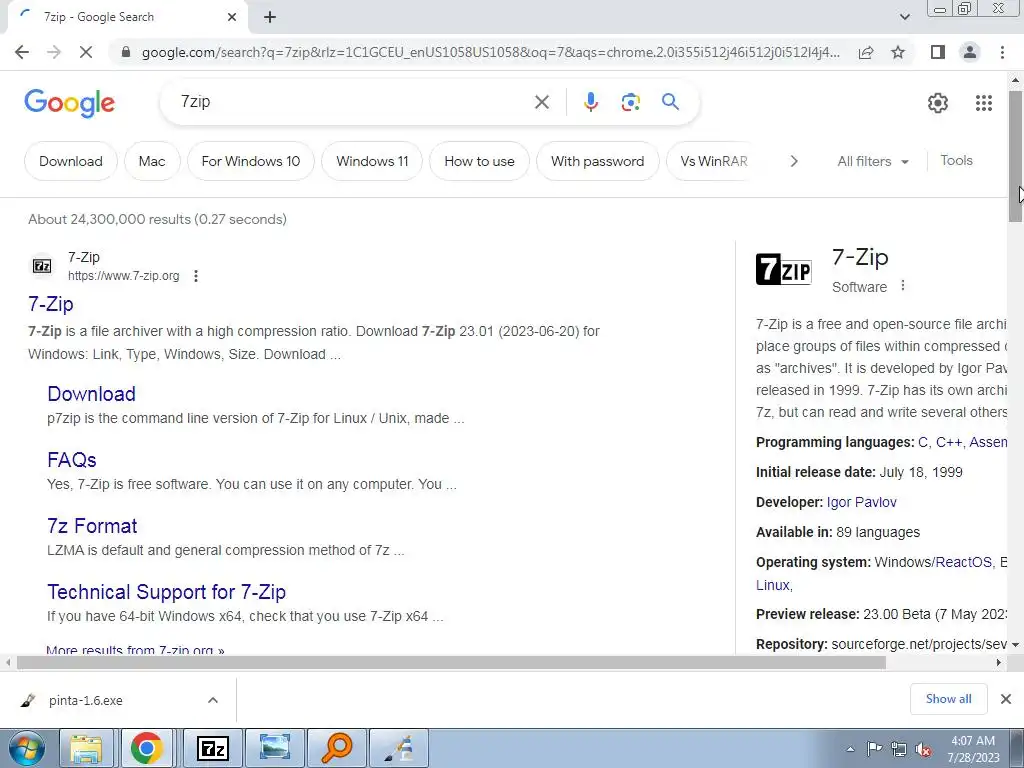Click the muted volume tray icon

[923, 749]
